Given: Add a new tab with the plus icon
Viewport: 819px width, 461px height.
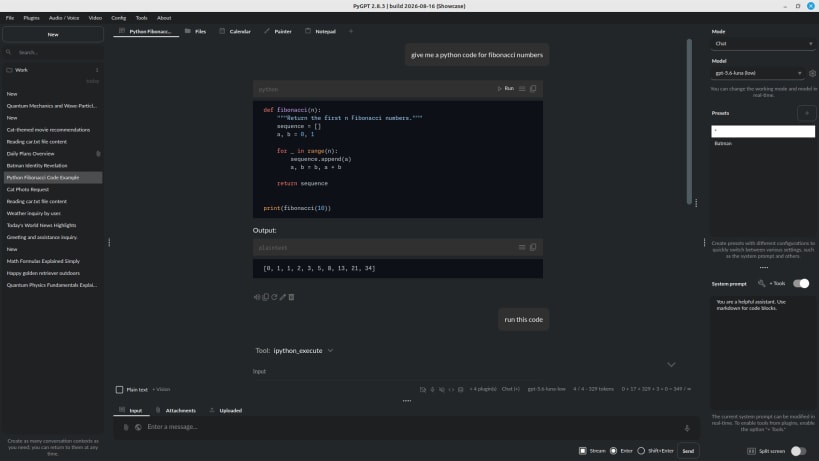Looking at the screenshot, I should (351, 31).
